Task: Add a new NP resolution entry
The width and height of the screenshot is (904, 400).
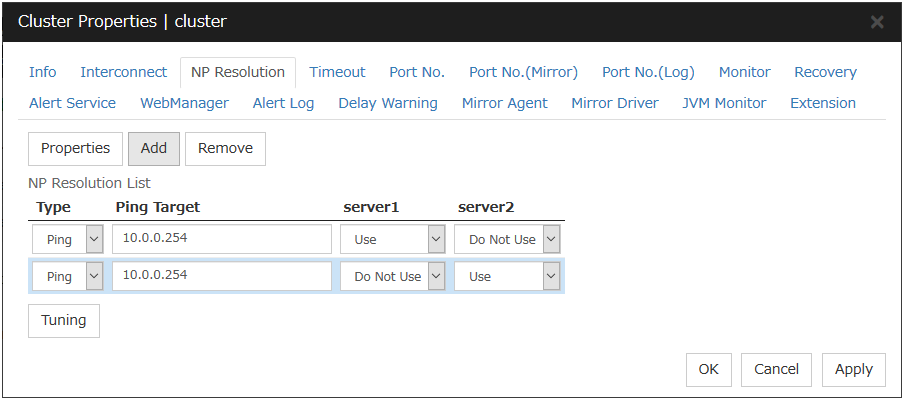Action: click(x=154, y=148)
